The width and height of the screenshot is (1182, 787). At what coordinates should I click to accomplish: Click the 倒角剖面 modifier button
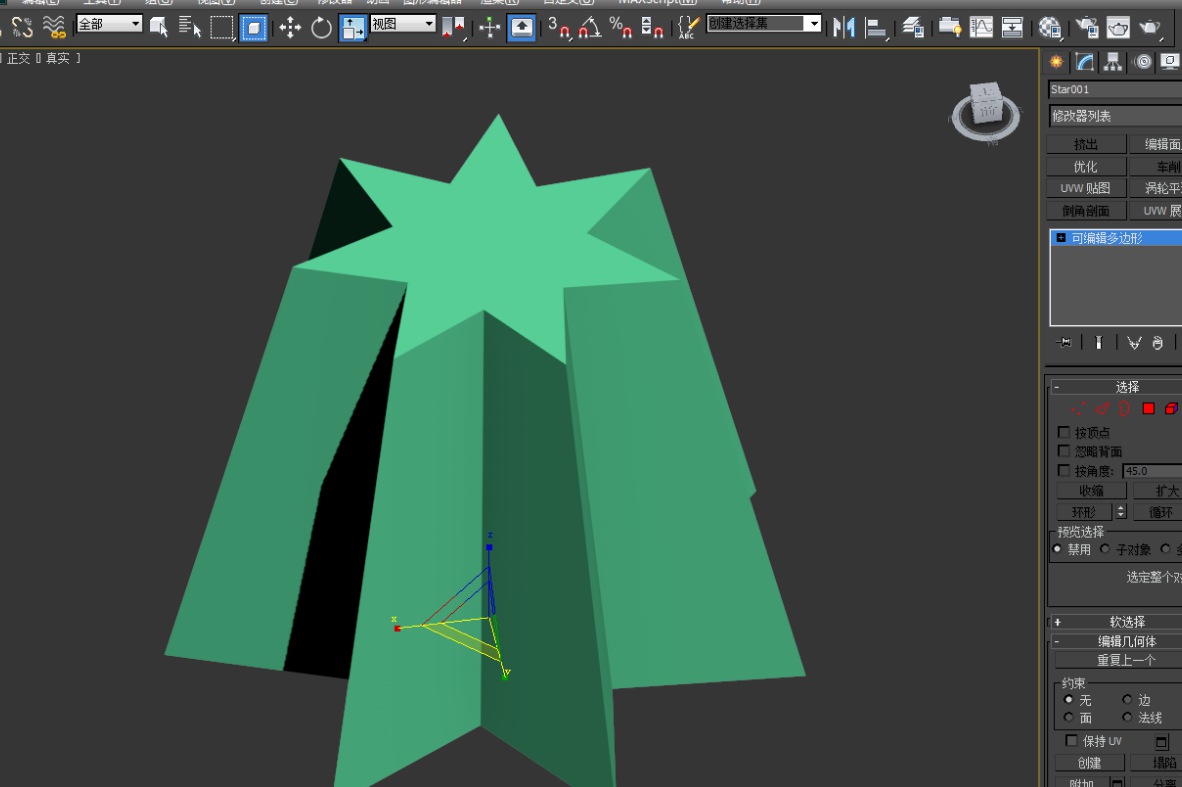1086,210
